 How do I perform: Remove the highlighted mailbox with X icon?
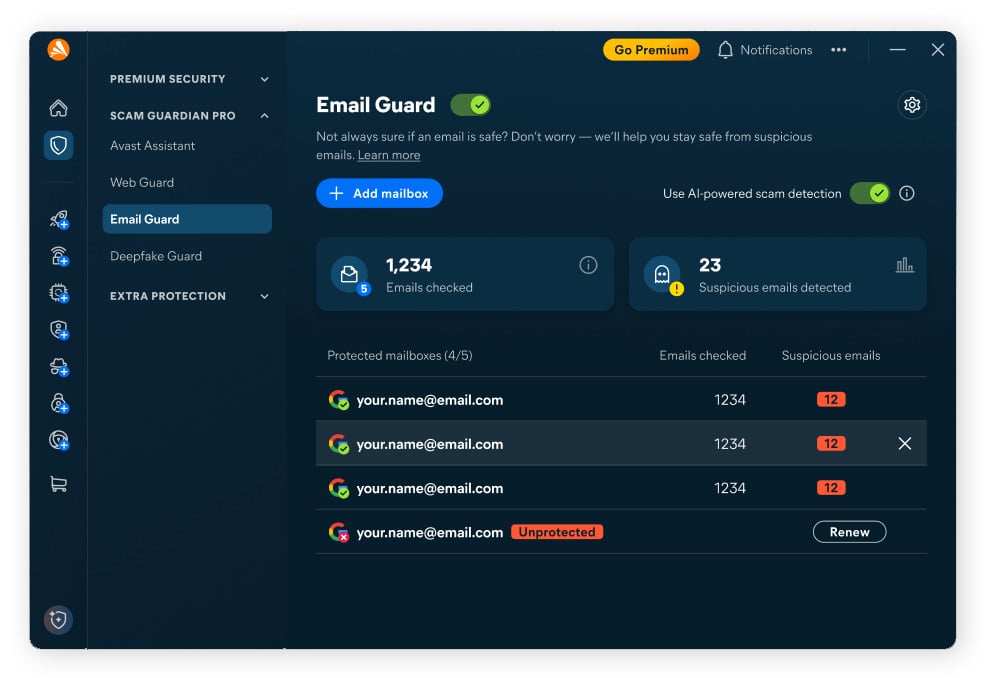pyautogui.click(x=904, y=443)
